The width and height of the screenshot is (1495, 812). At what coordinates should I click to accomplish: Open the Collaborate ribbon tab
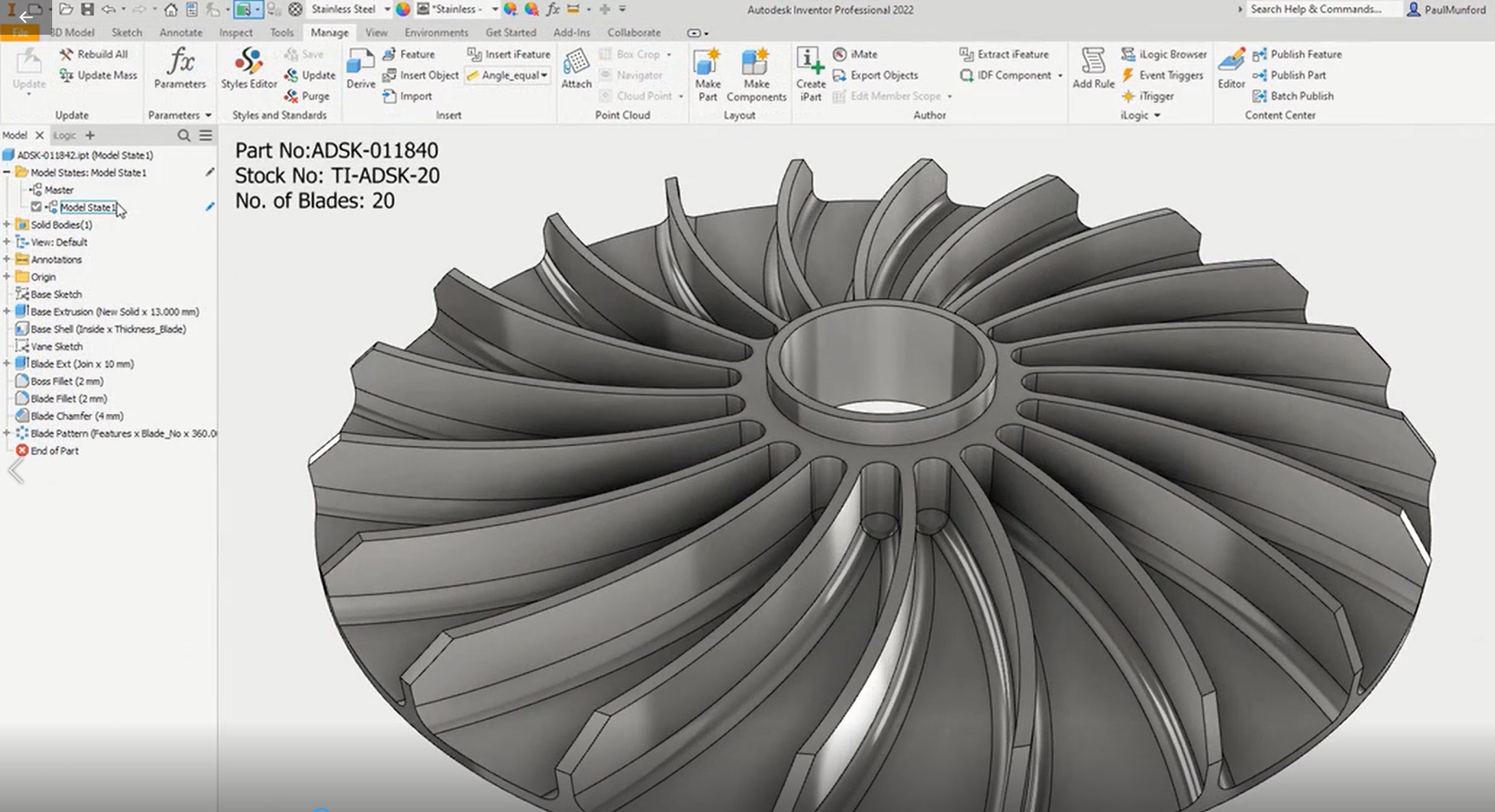pos(634,32)
